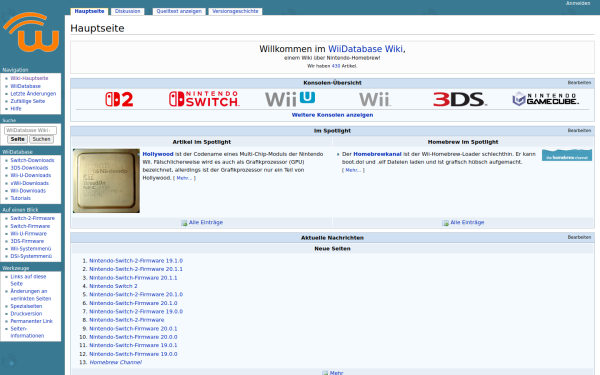600x375 pixels.
Task: Open Nintendo-Switch-Firmware 20.1.1 page
Action: [133, 278]
